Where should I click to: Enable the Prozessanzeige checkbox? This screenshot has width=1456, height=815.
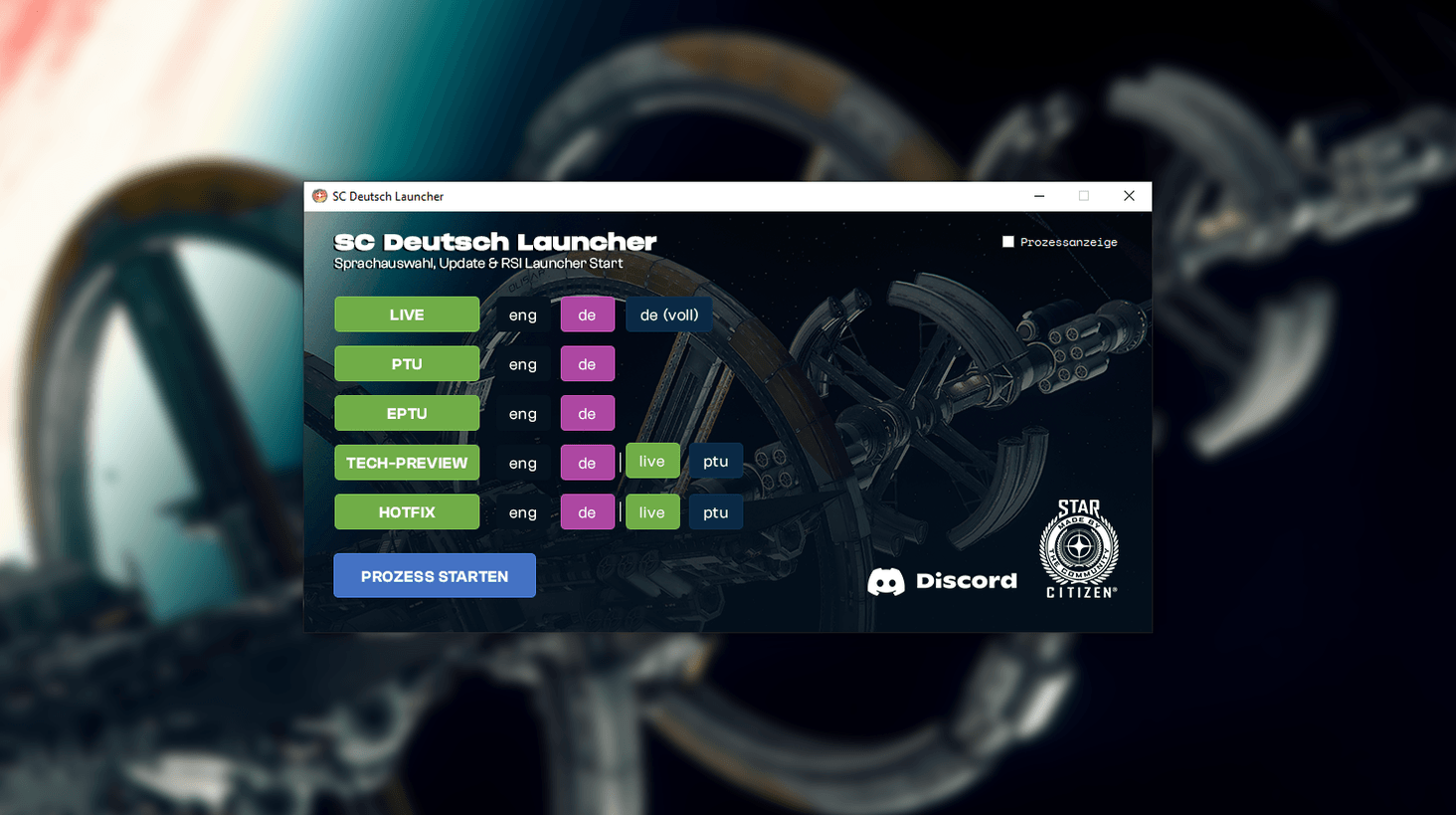[x=1008, y=242]
